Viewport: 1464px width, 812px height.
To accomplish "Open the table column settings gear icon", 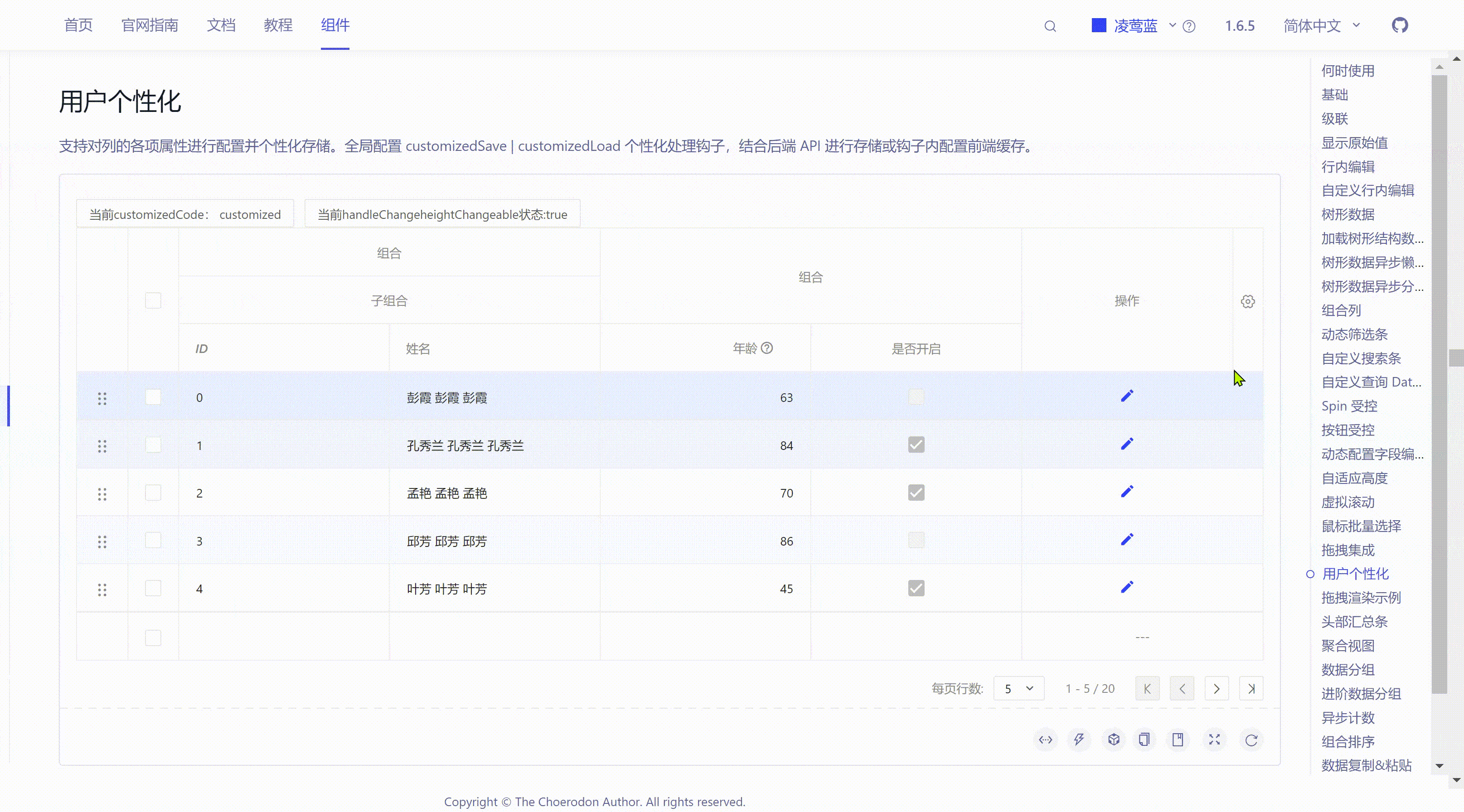I will (1247, 301).
